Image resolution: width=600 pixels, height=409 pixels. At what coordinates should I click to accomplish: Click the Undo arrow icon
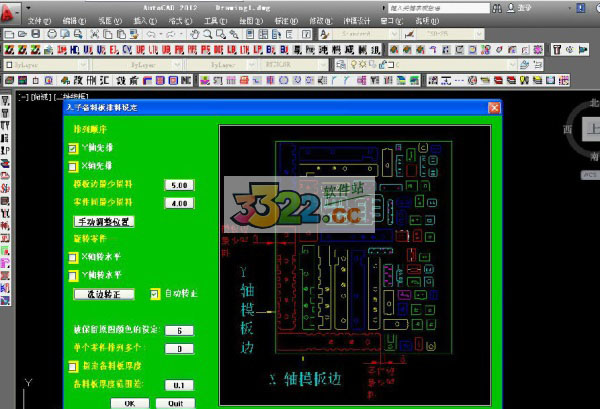(151, 34)
